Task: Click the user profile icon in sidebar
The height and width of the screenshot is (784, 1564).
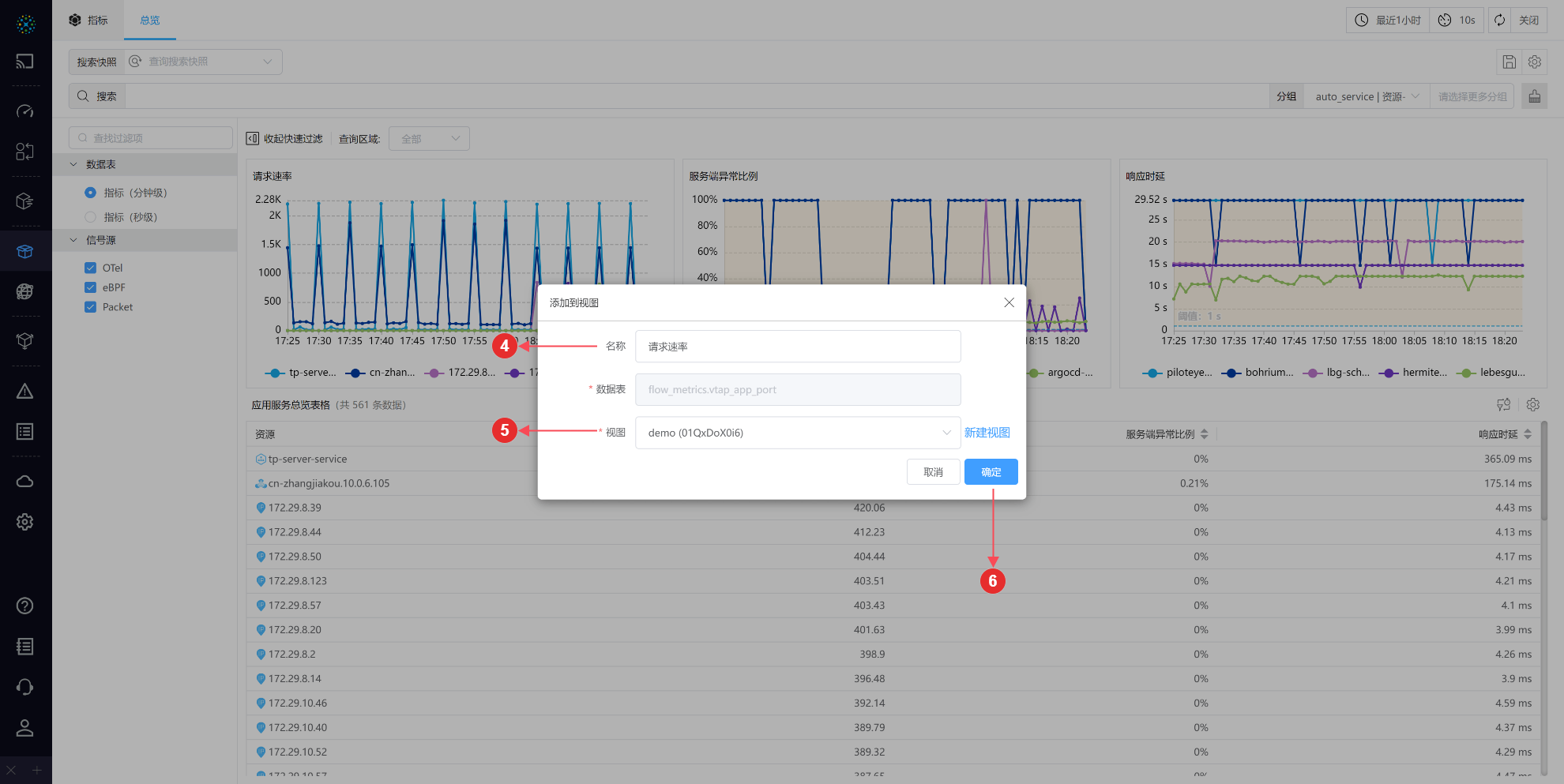Action: [24, 728]
